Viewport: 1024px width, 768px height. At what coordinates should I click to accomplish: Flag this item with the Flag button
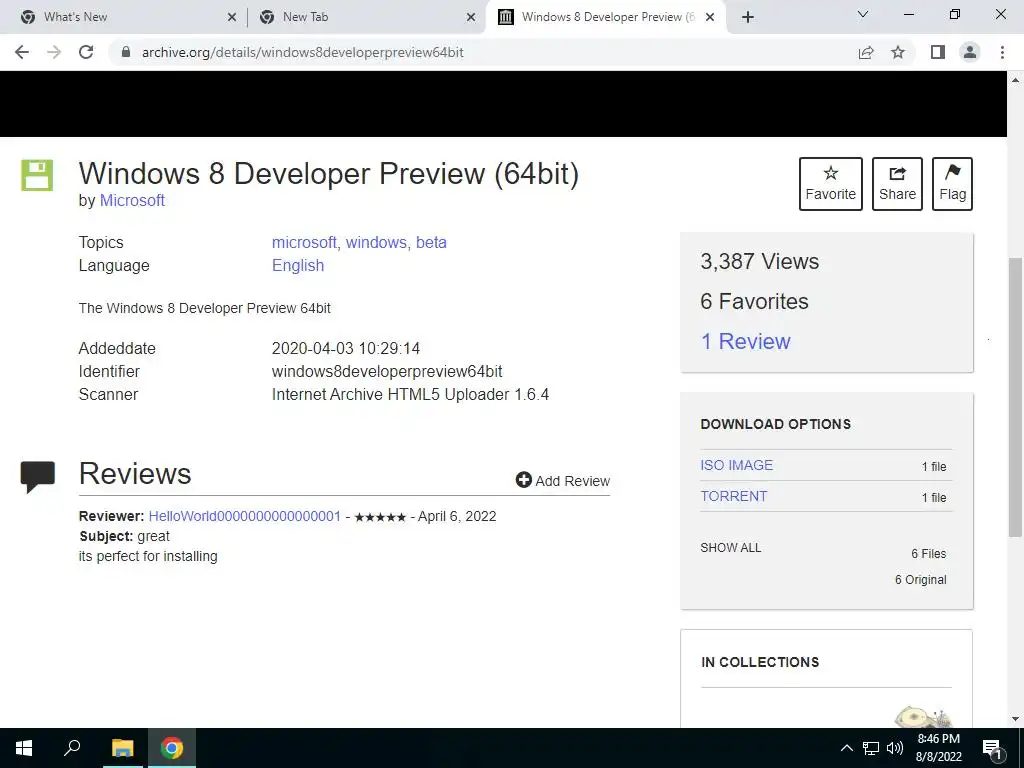(952, 184)
